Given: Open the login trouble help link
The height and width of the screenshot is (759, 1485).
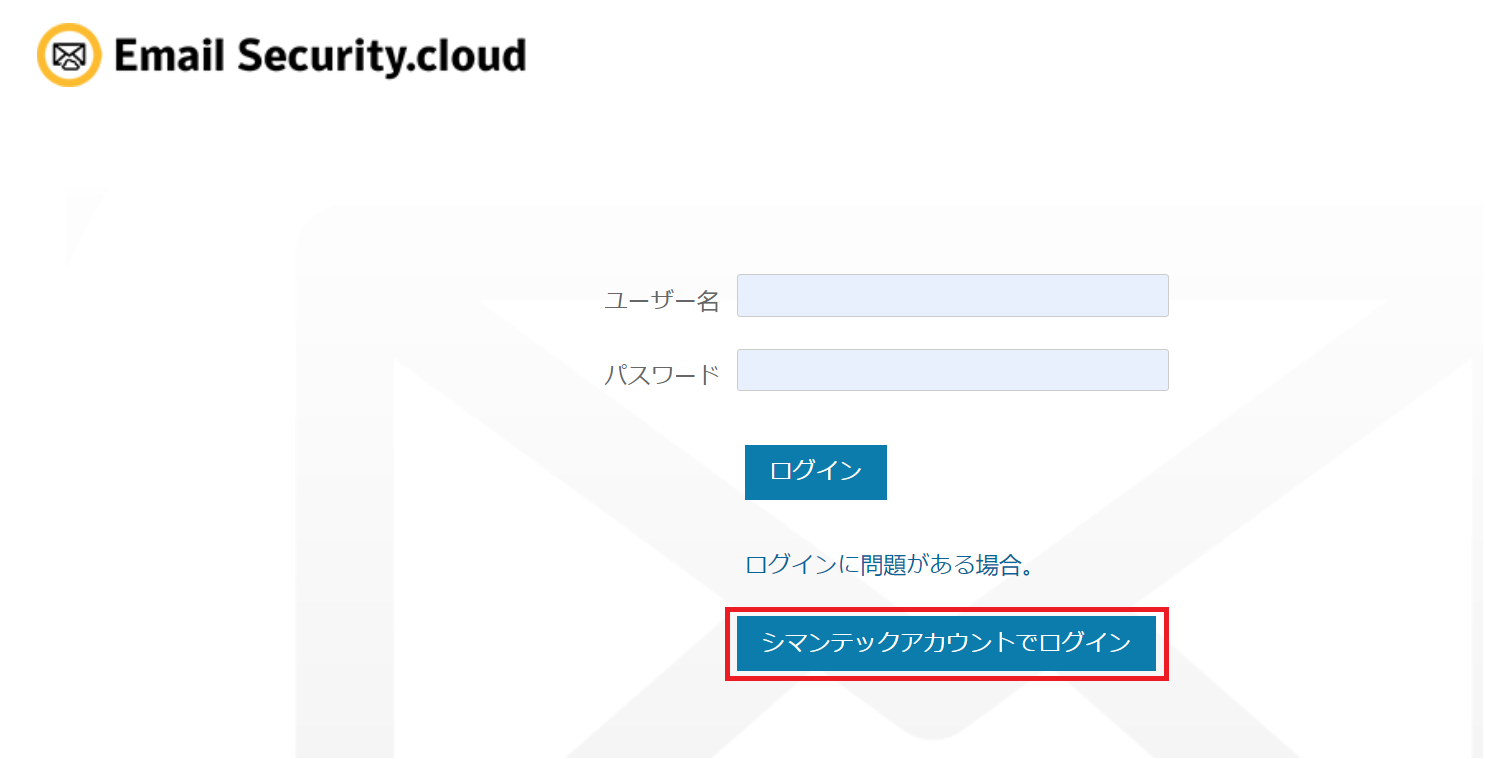Looking at the screenshot, I should pyautogui.click(x=889, y=565).
